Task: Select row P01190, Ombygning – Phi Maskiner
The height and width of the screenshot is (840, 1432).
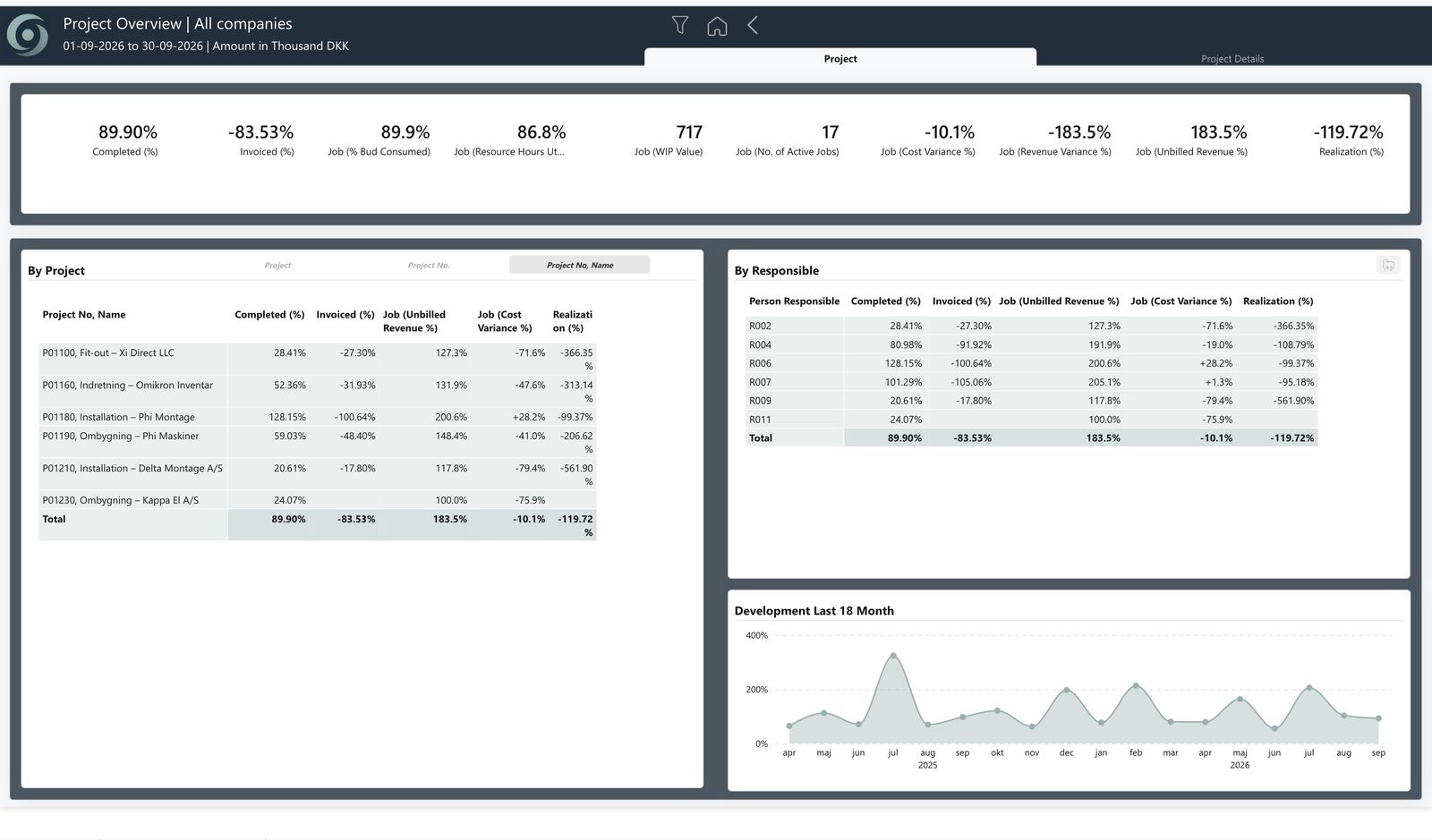Action: point(318,442)
